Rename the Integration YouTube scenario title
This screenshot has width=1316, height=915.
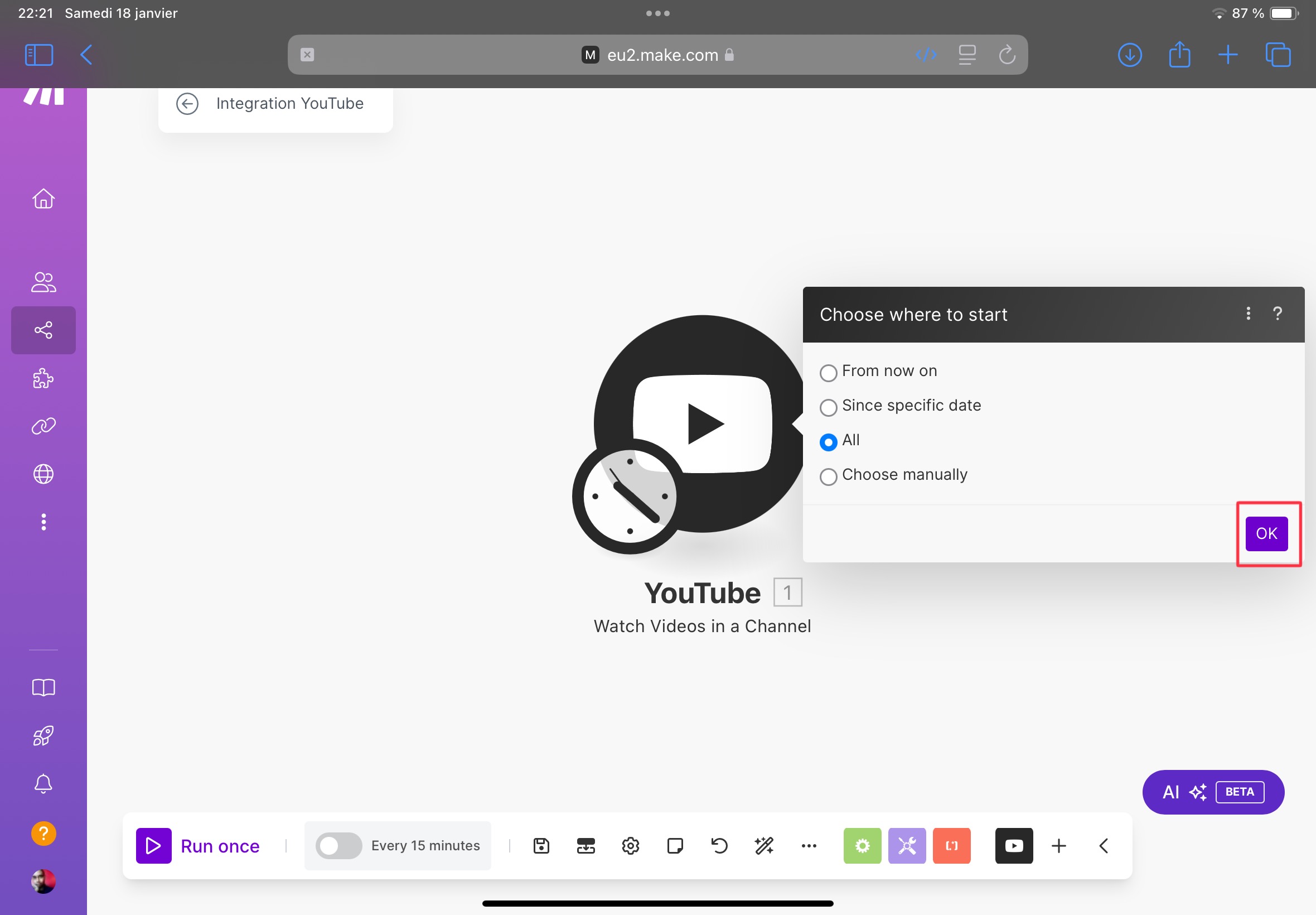[x=290, y=104]
